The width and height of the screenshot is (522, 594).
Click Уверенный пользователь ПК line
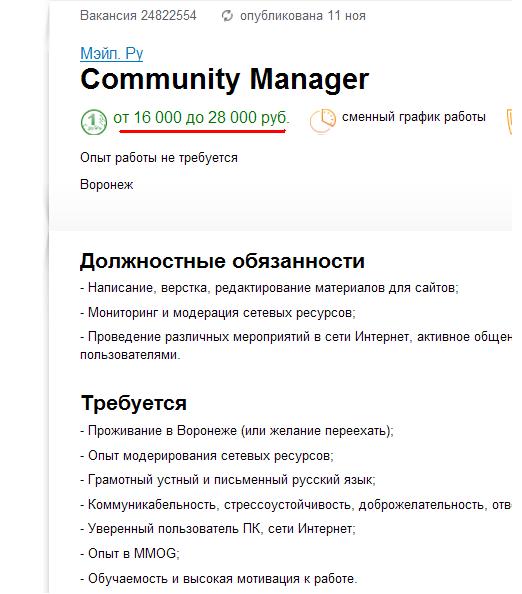(218, 528)
